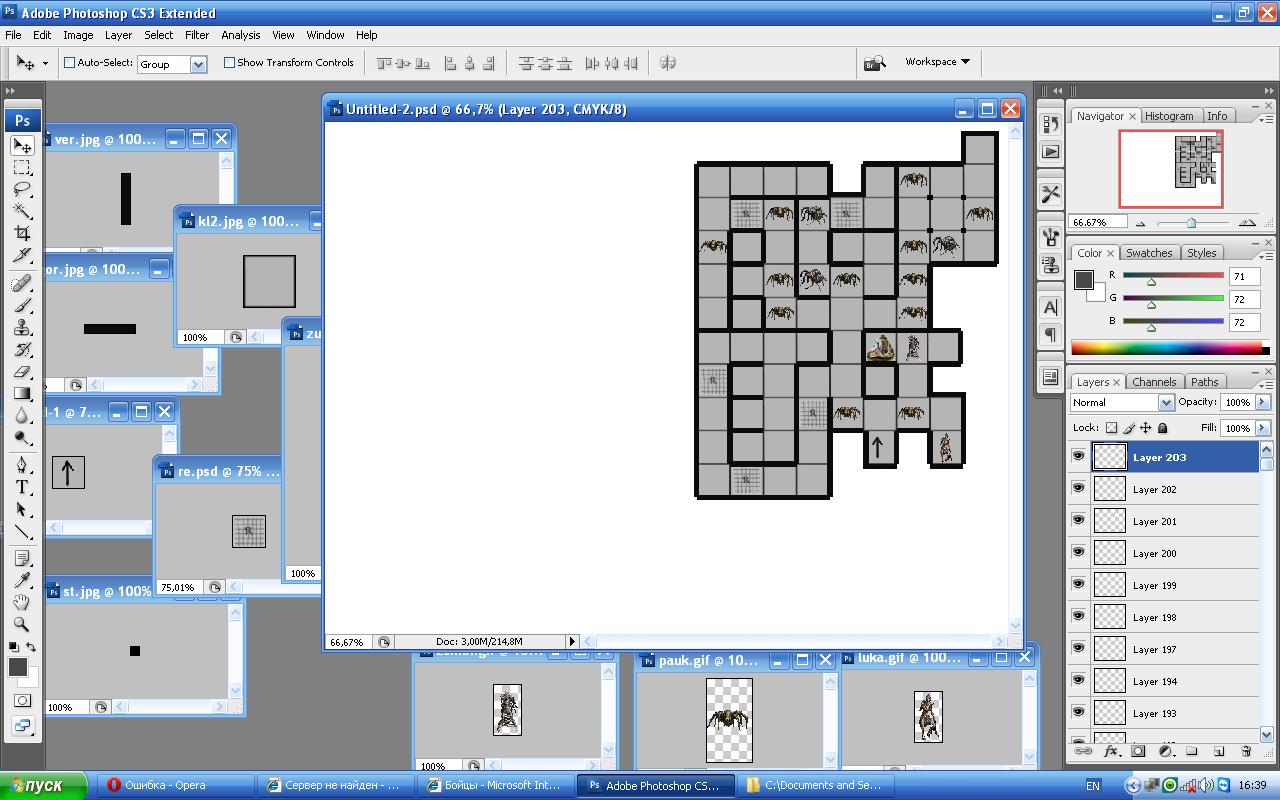Open the Fill slider arrow
The width and height of the screenshot is (1280, 800).
click(1262, 428)
